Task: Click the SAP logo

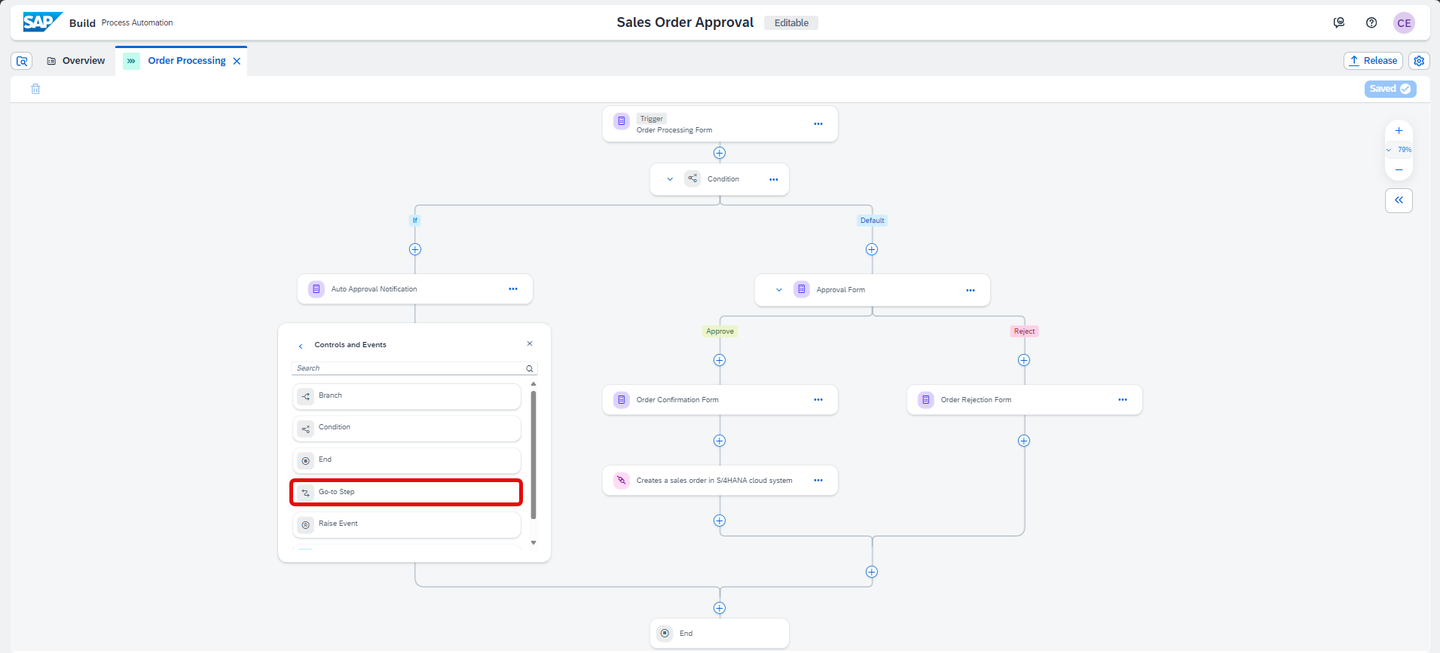Action: click(42, 22)
